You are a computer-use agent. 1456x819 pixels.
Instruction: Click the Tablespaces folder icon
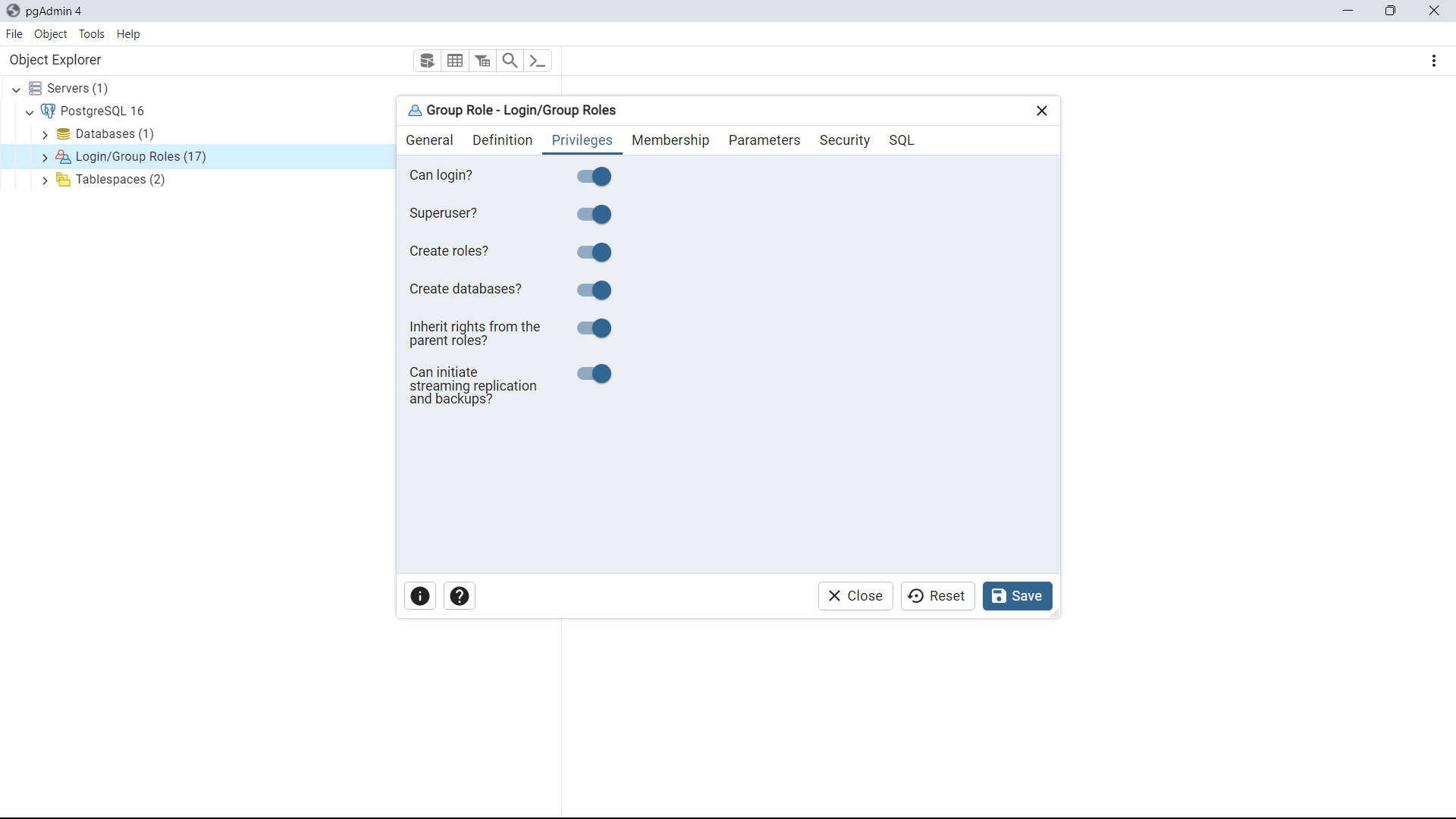(64, 180)
